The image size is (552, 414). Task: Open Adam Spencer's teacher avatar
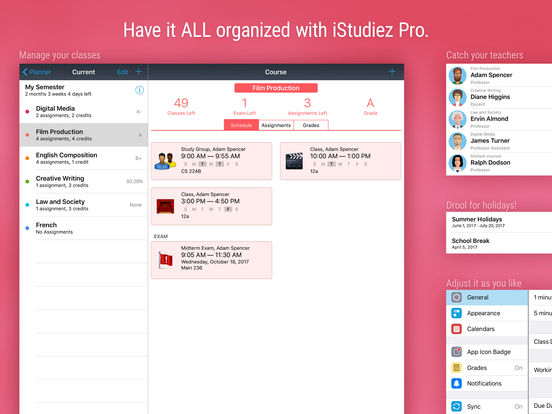pos(457,75)
